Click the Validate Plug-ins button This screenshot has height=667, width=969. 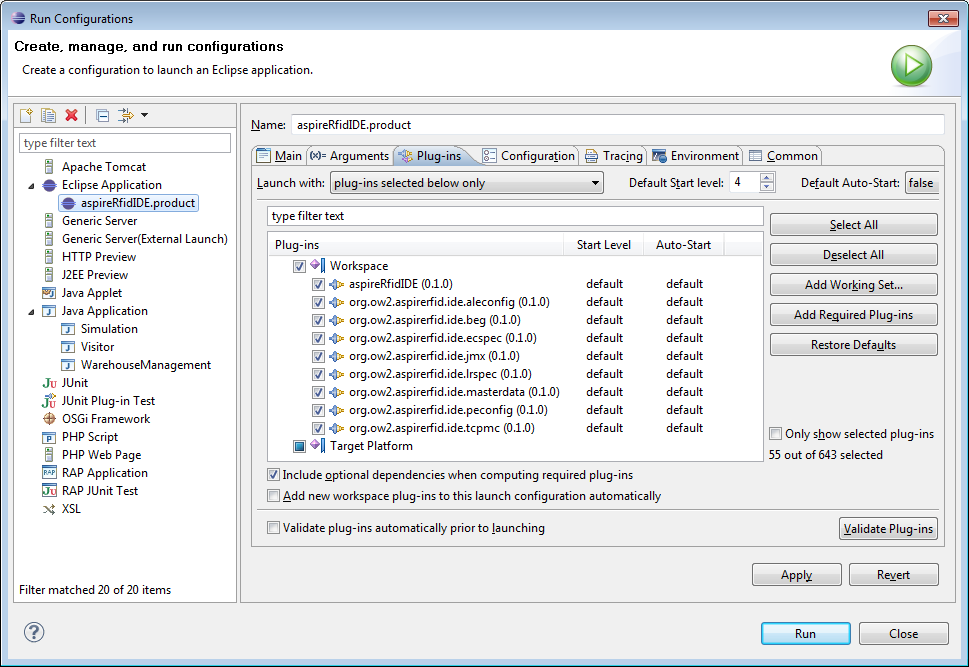coord(888,529)
